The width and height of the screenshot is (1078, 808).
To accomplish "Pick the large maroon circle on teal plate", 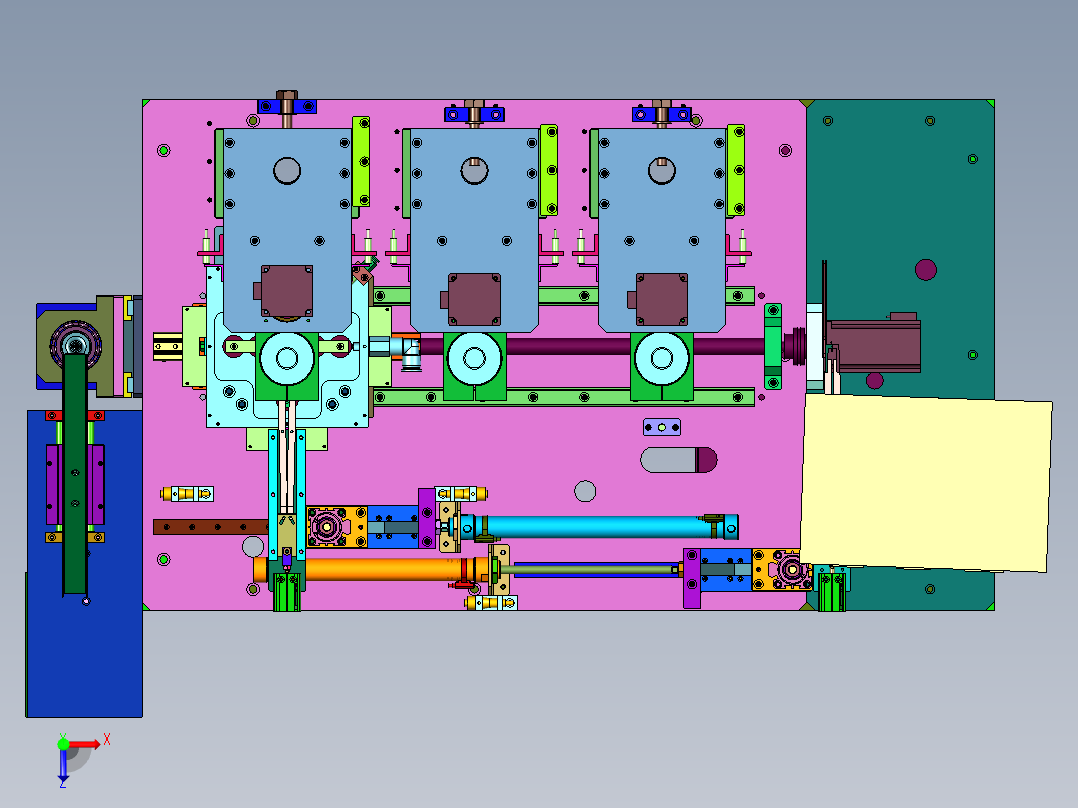I will click(x=926, y=270).
